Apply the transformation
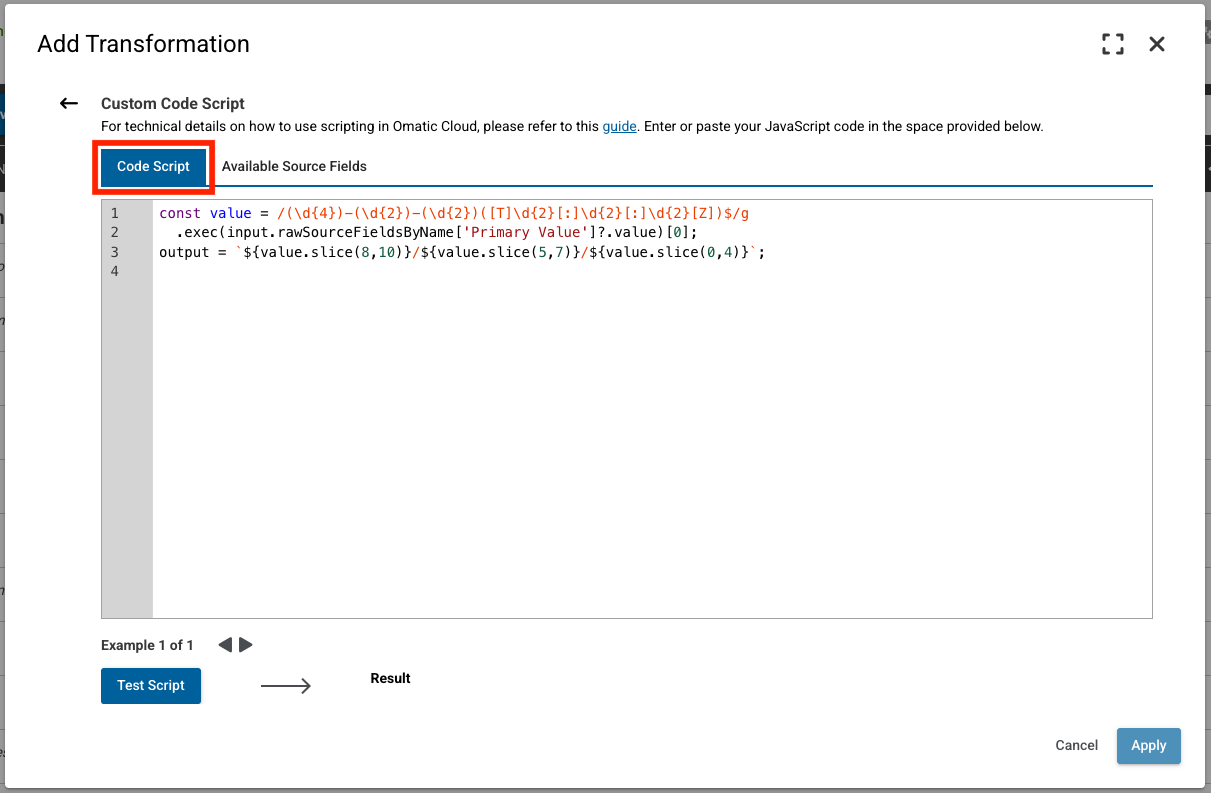Viewport: 1211px width, 793px height. pyautogui.click(x=1148, y=745)
